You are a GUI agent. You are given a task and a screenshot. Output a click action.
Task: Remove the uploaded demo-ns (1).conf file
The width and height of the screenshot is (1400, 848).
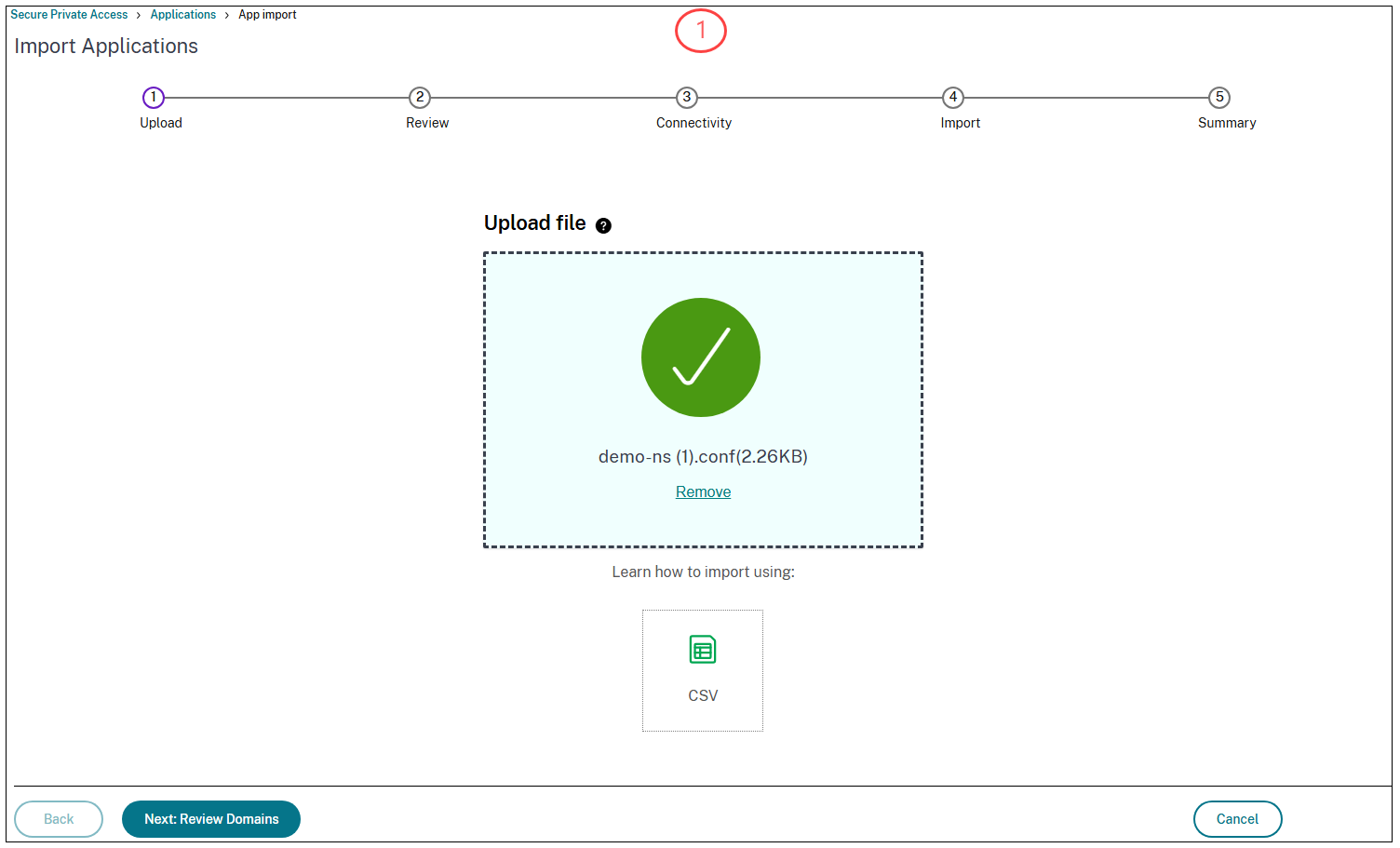coord(703,491)
